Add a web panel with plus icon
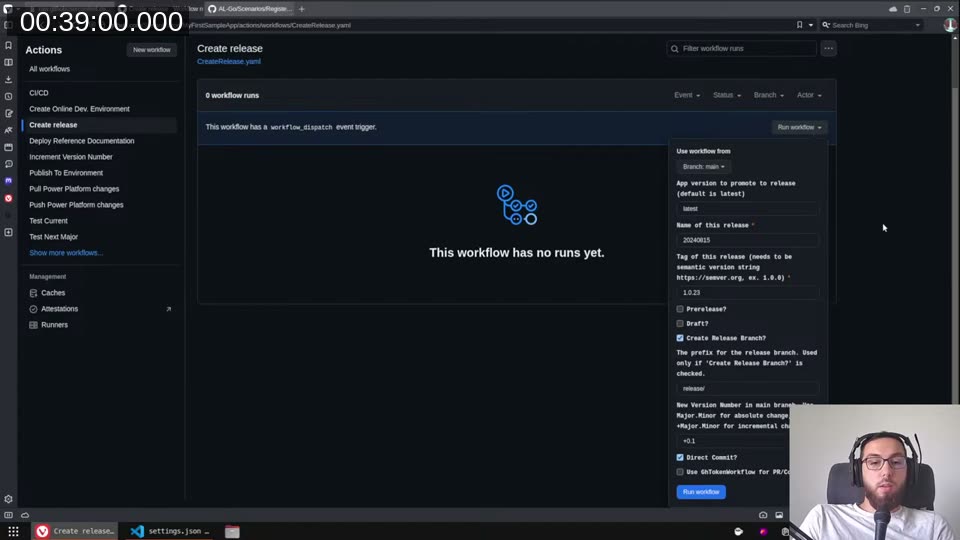The image size is (960, 540). click(x=9, y=233)
